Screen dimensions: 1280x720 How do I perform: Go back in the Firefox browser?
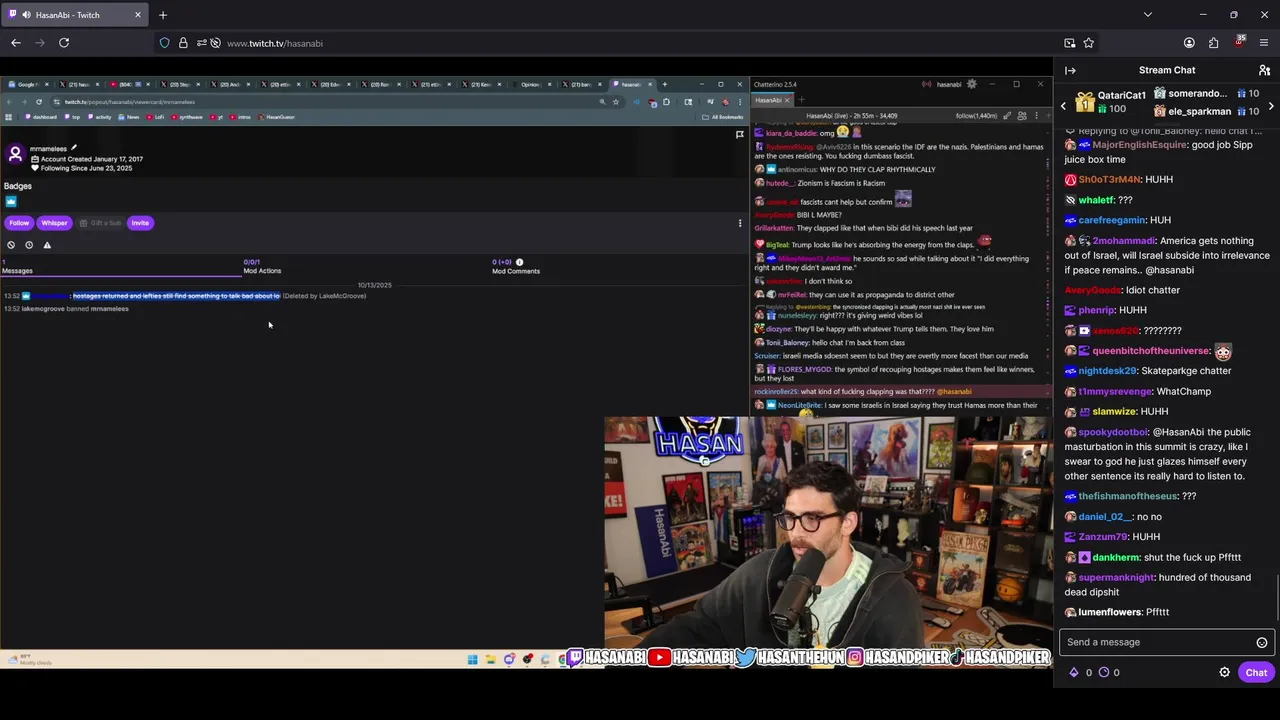16,43
